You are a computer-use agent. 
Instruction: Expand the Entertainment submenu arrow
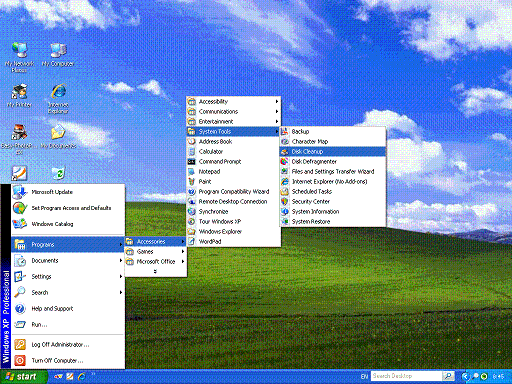(x=277, y=121)
